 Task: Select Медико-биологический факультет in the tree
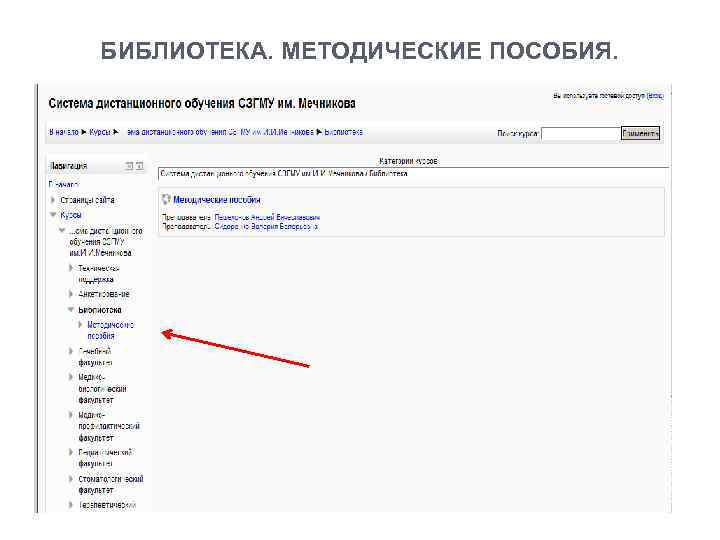[x=102, y=388]
